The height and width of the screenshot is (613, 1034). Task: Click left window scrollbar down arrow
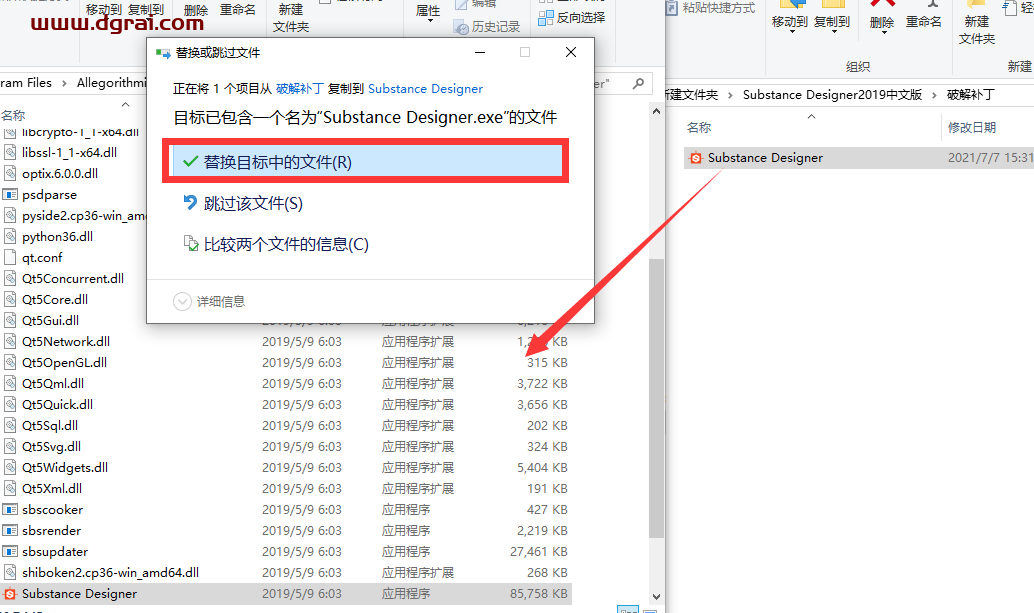(x=656, y=596)
